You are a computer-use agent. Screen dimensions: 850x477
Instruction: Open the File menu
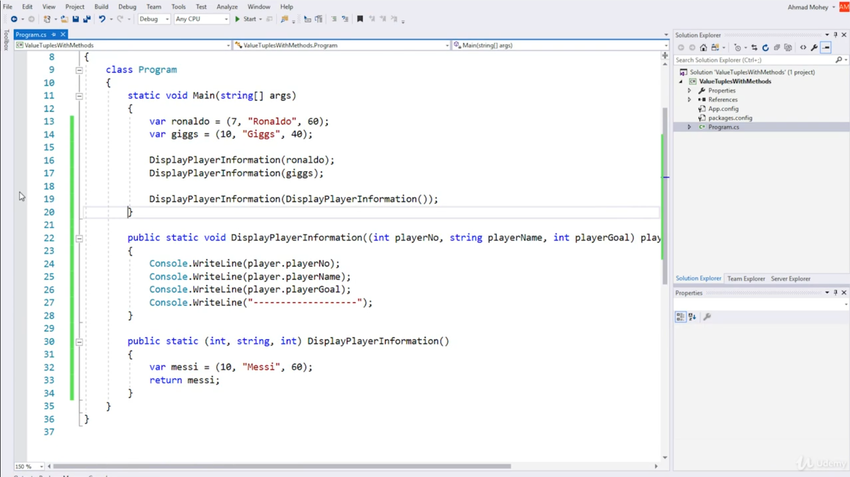8,7
